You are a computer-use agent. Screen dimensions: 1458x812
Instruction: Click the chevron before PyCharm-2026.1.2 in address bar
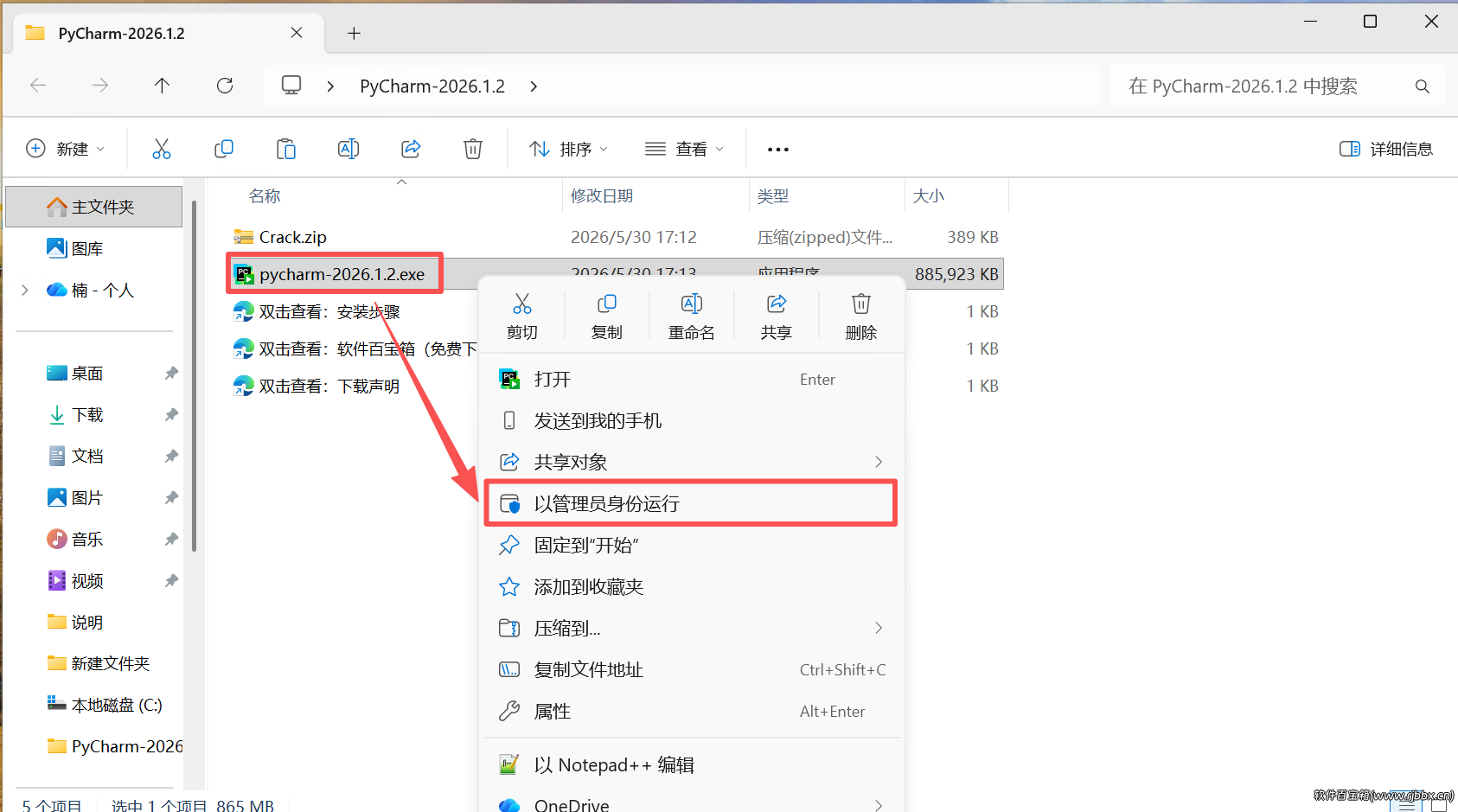pyautogui.click(x=330, y=86)
